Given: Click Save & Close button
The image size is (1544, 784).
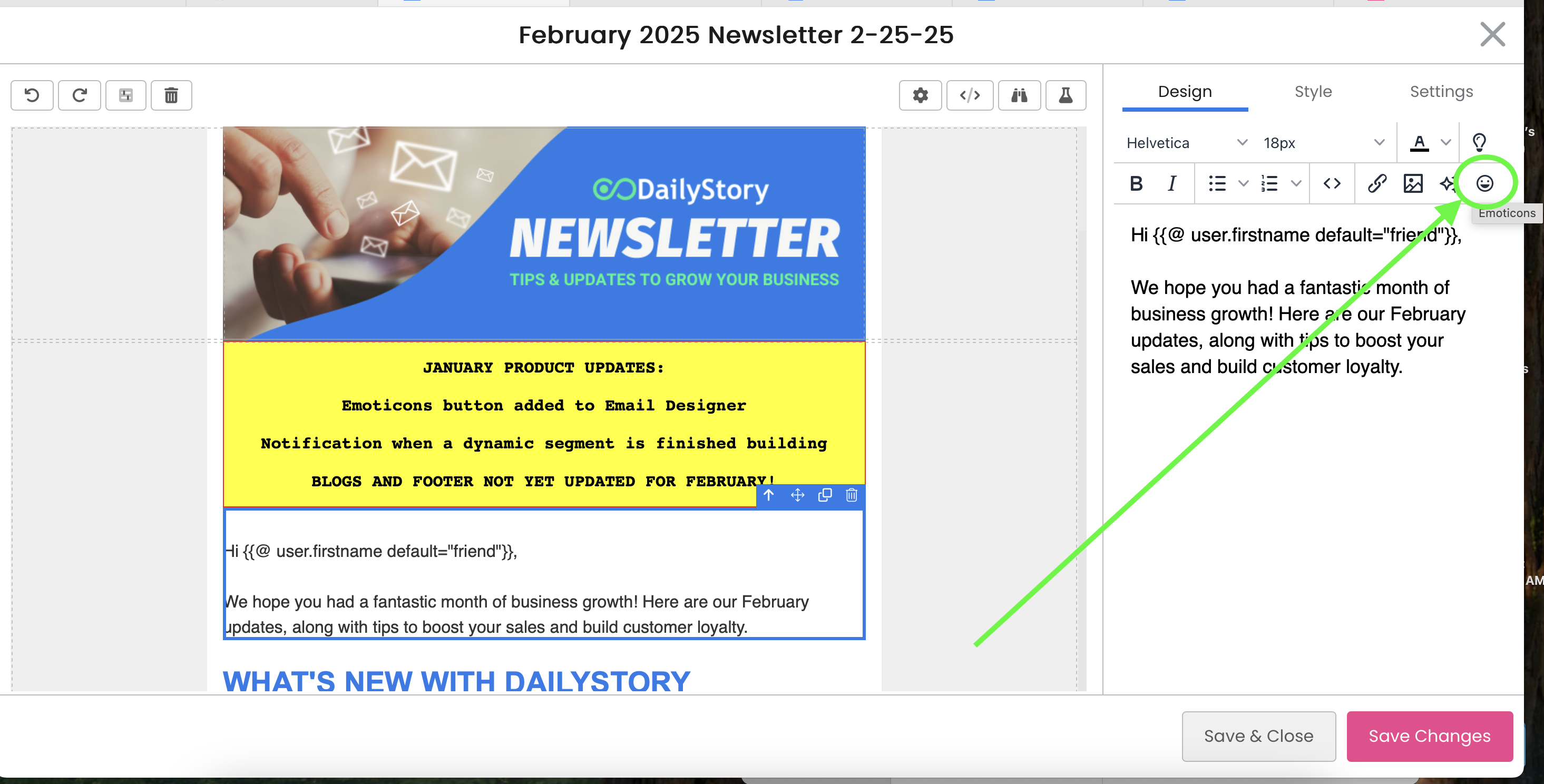Looking at the screenshot, I should [x=1258, y=736].
